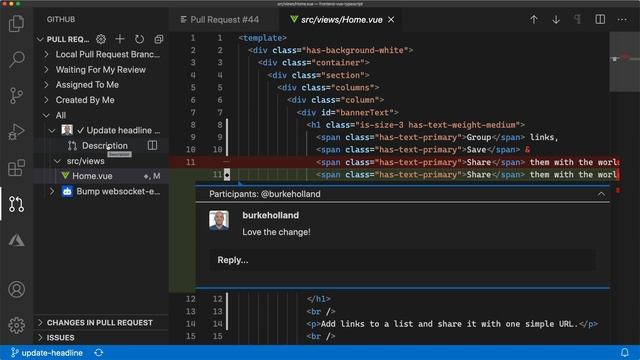The height and width of the screenshot is (360, 640).
Task: Click the <template> tag on line 1
Action: (x=262, y=38)
